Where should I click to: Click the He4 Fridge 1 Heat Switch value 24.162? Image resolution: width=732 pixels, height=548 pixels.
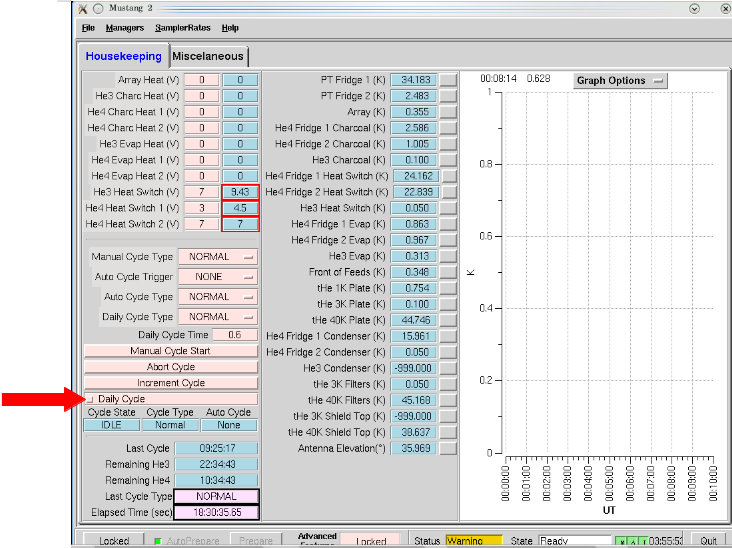(416, 176)
